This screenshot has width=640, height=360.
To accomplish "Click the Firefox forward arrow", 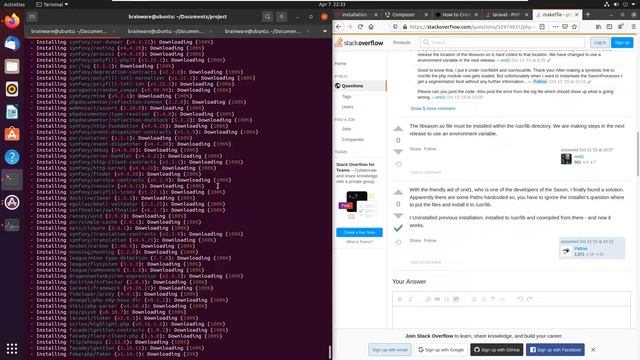I will (349, 27).
